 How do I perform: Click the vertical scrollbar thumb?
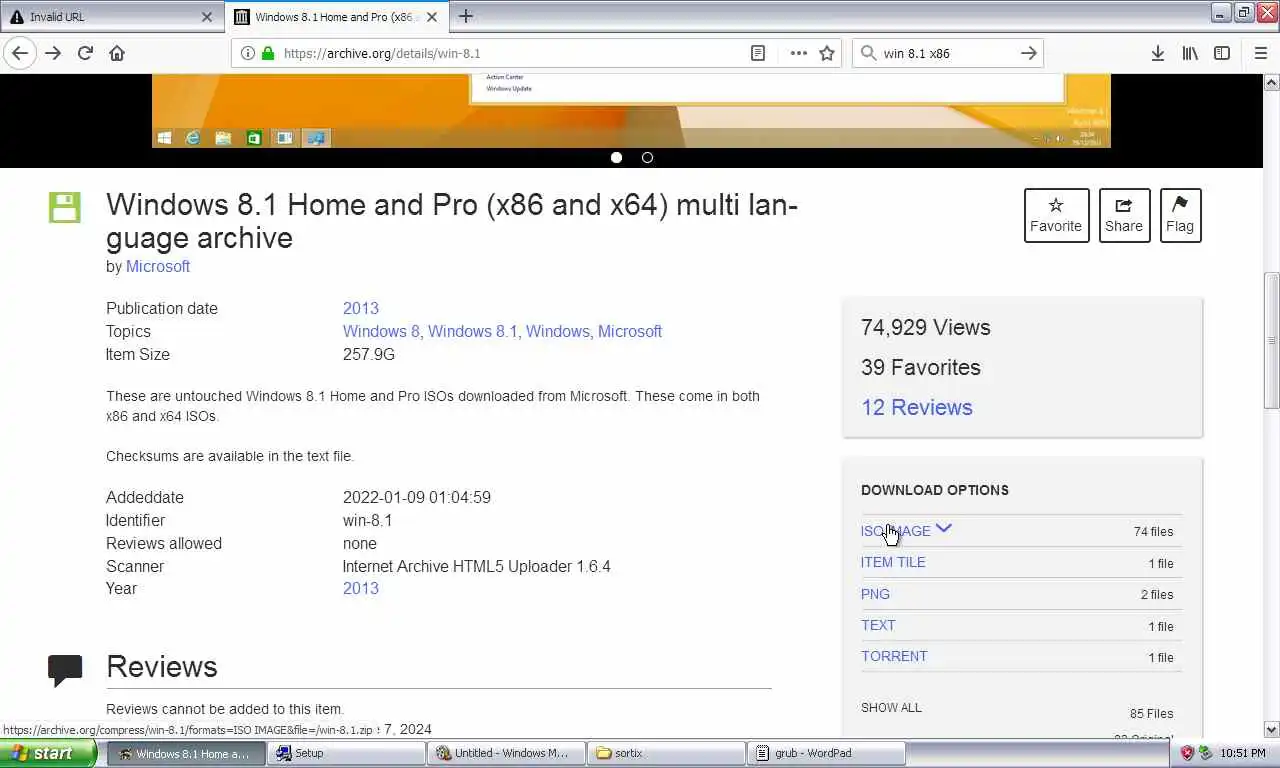coord(1271,340)
